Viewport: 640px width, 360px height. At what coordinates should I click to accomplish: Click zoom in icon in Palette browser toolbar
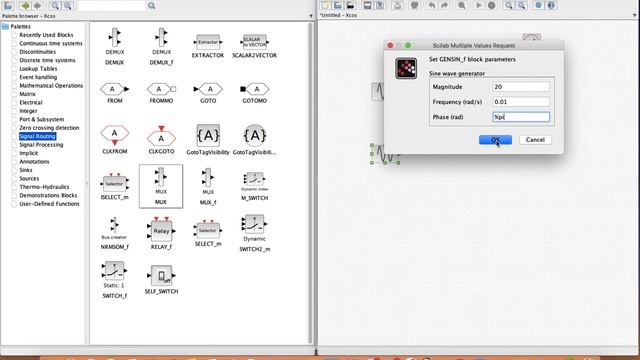(x=55, y=6)
